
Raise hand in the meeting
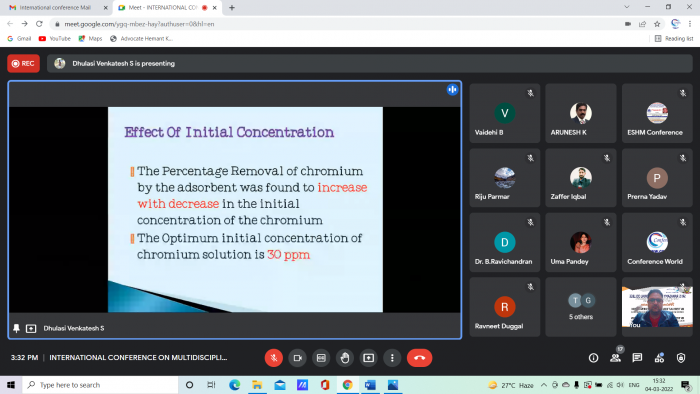pyautogui.click(x=345, y=358)
